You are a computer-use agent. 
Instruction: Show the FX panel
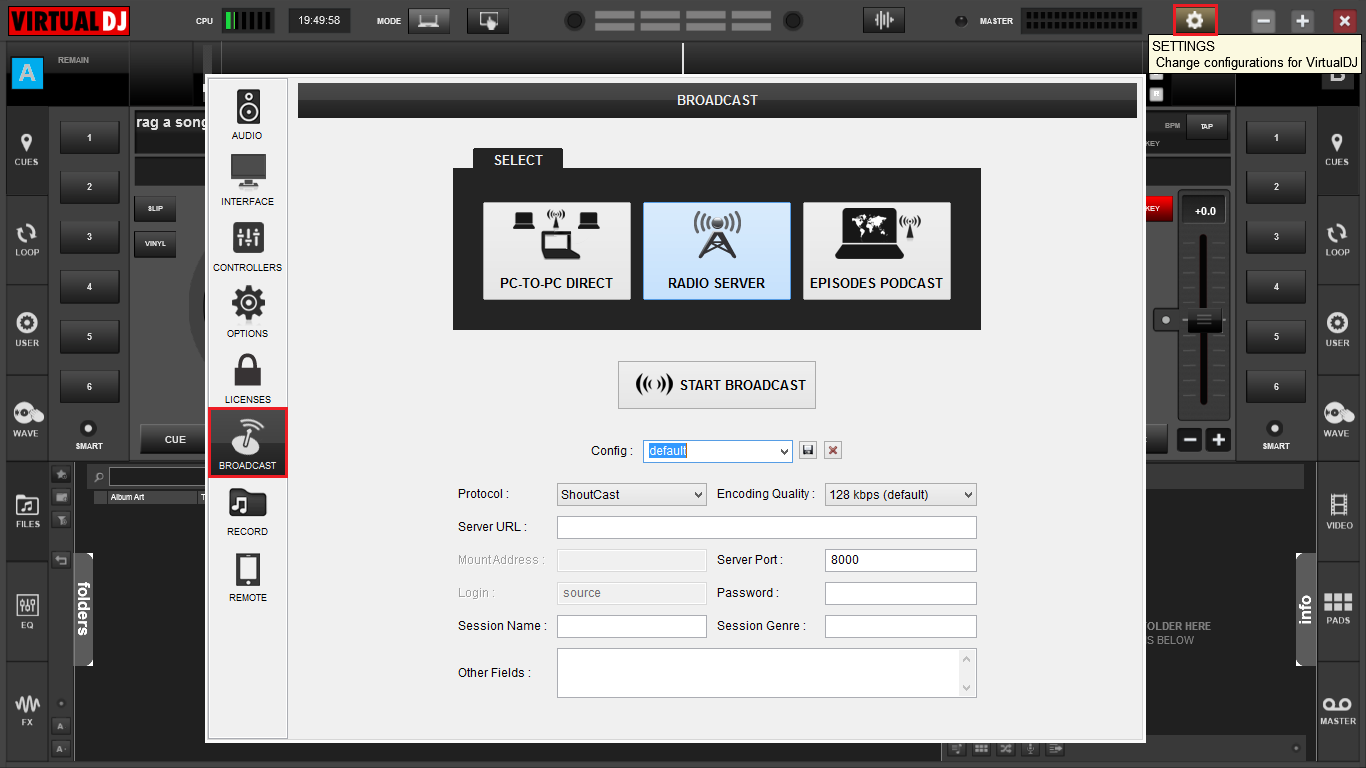click(27, 709)
